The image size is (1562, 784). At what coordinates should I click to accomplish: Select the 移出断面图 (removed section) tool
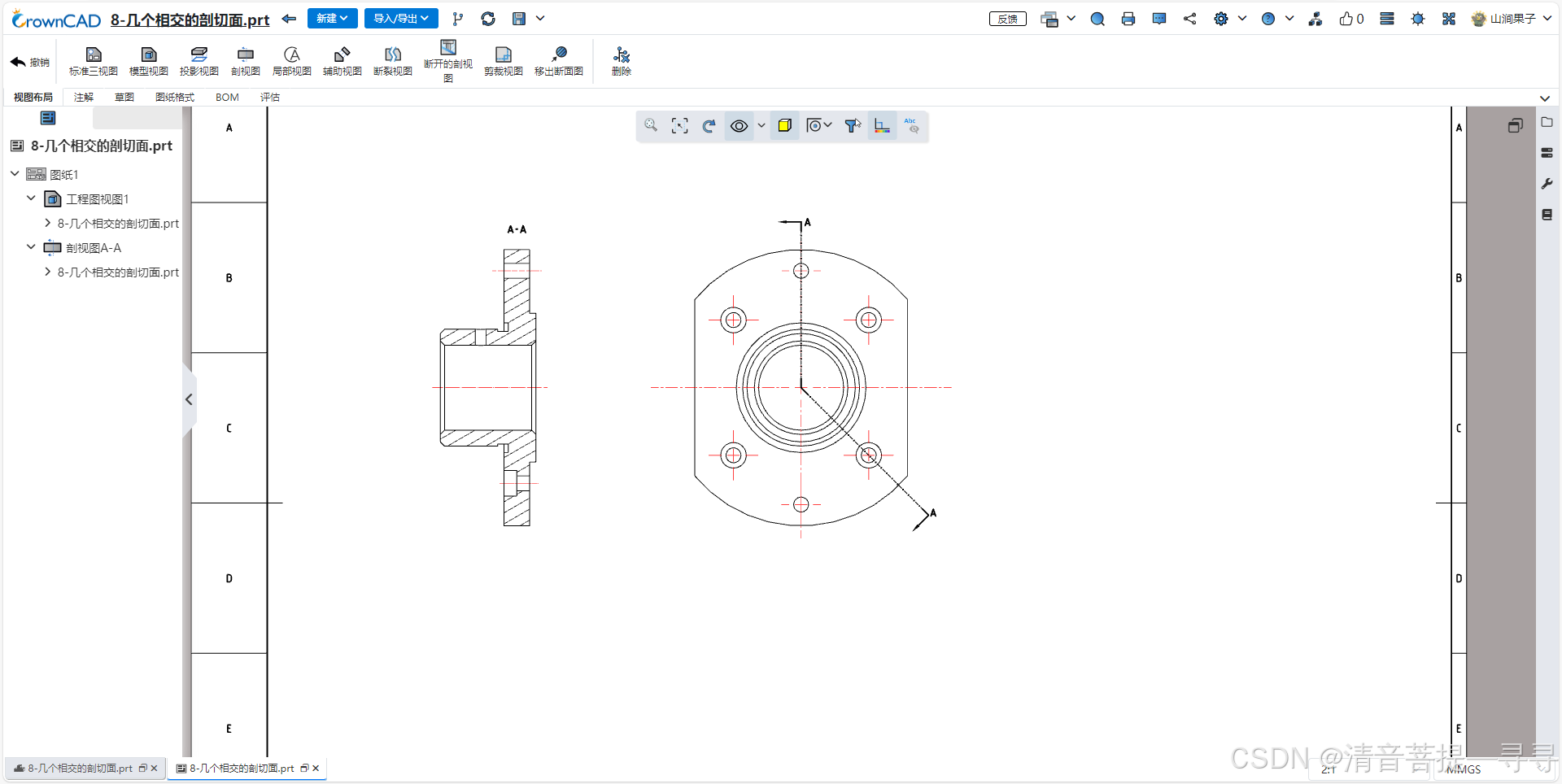559,62
